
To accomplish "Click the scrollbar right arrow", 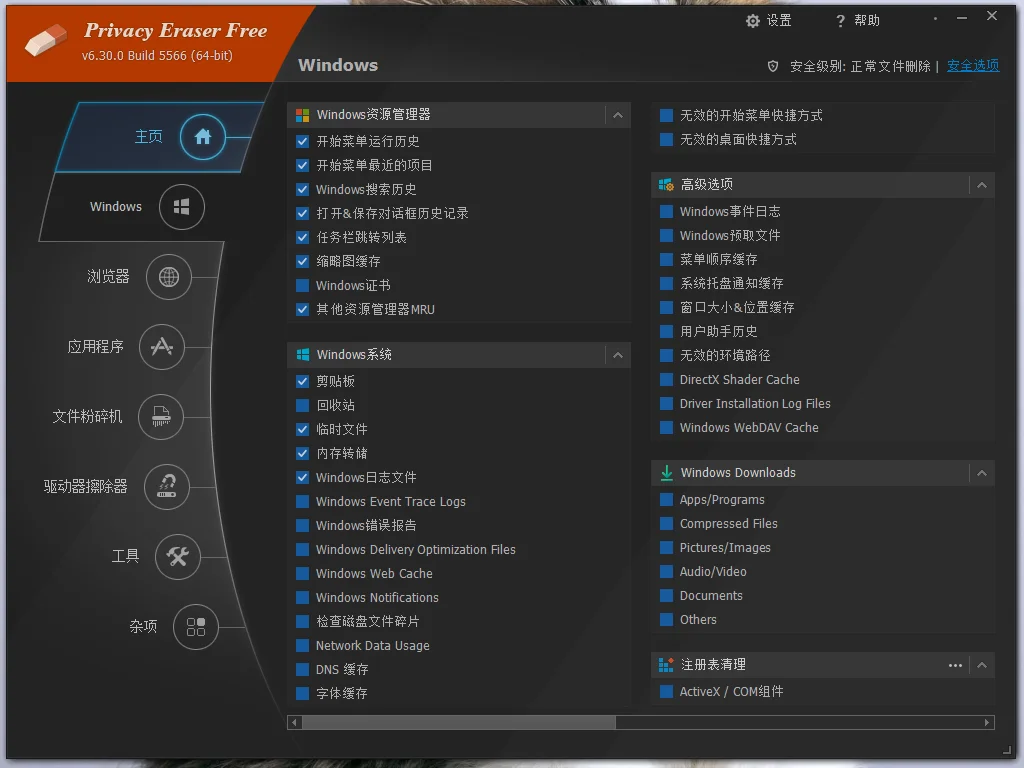I will click(x=987, y=722).
